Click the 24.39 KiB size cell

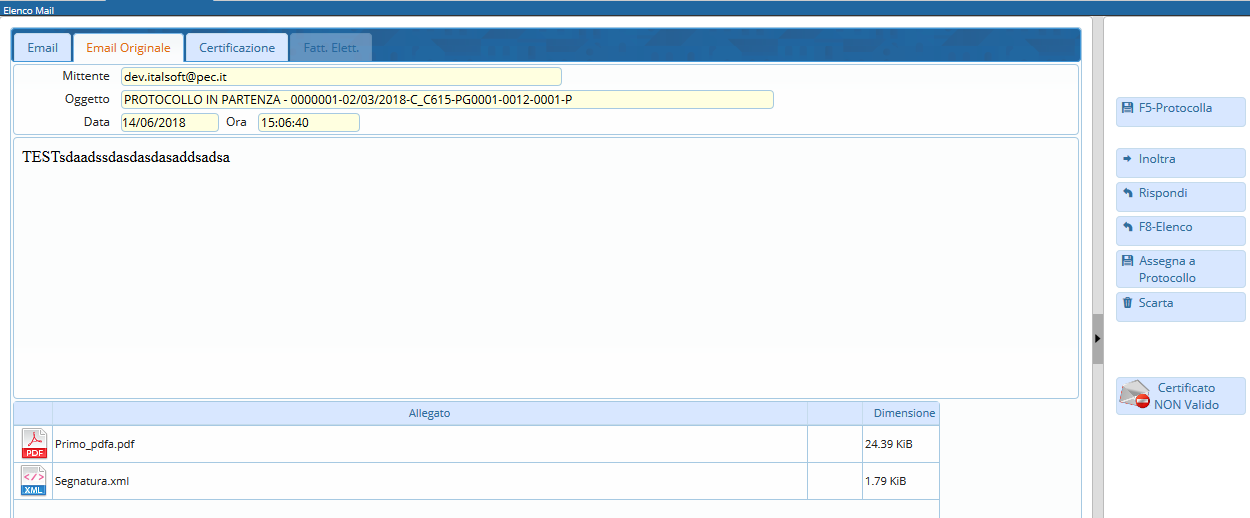[x=900, y=444]
